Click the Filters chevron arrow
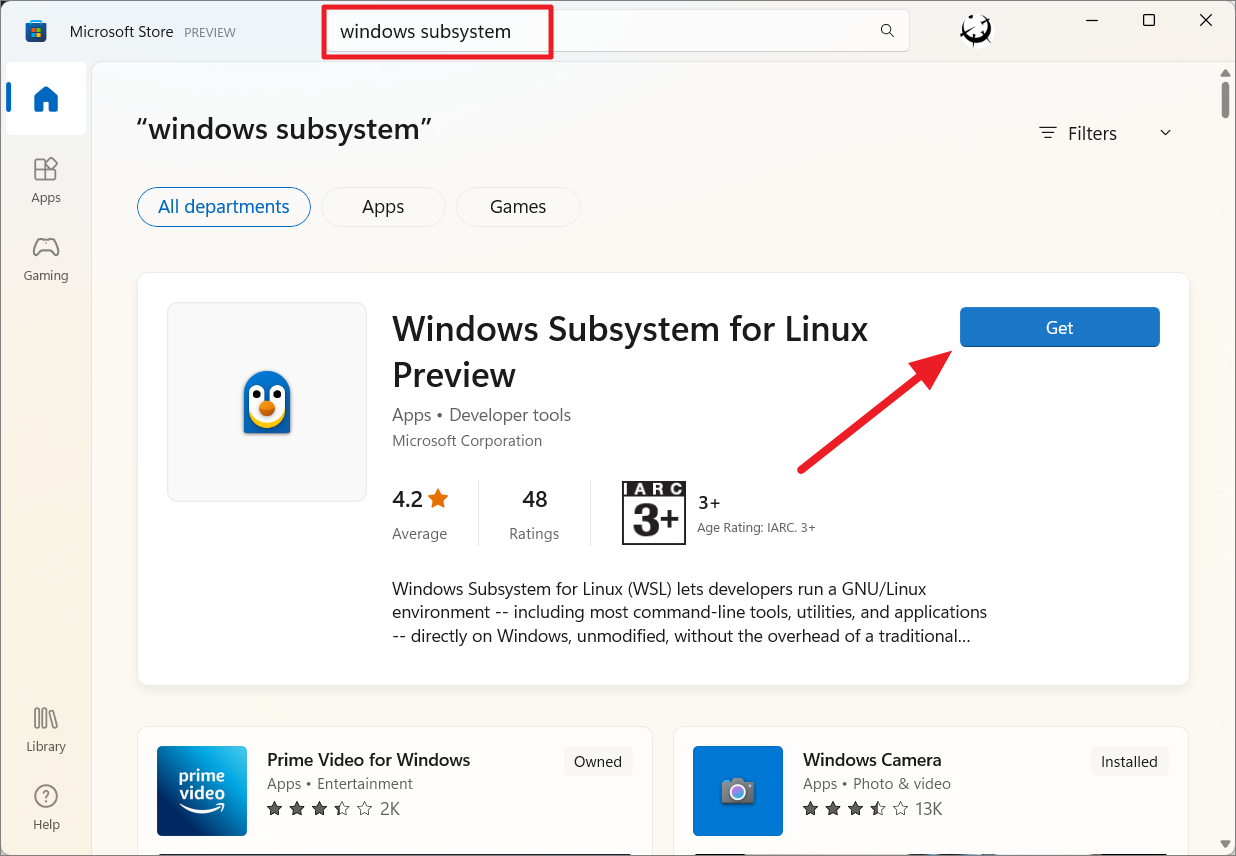Image resolution: width=1236 pixels, height=856 pixels. 1164,132
